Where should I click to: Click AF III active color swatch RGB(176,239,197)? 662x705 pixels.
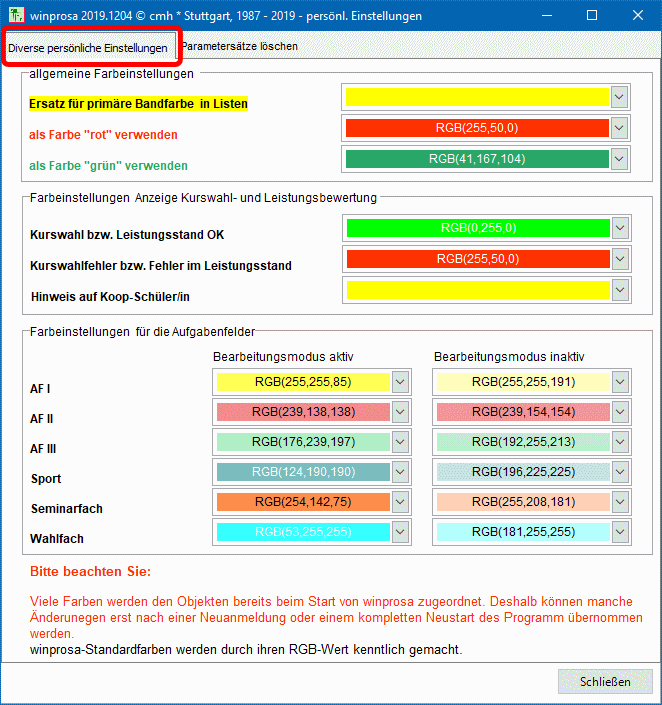click(303, 442)
